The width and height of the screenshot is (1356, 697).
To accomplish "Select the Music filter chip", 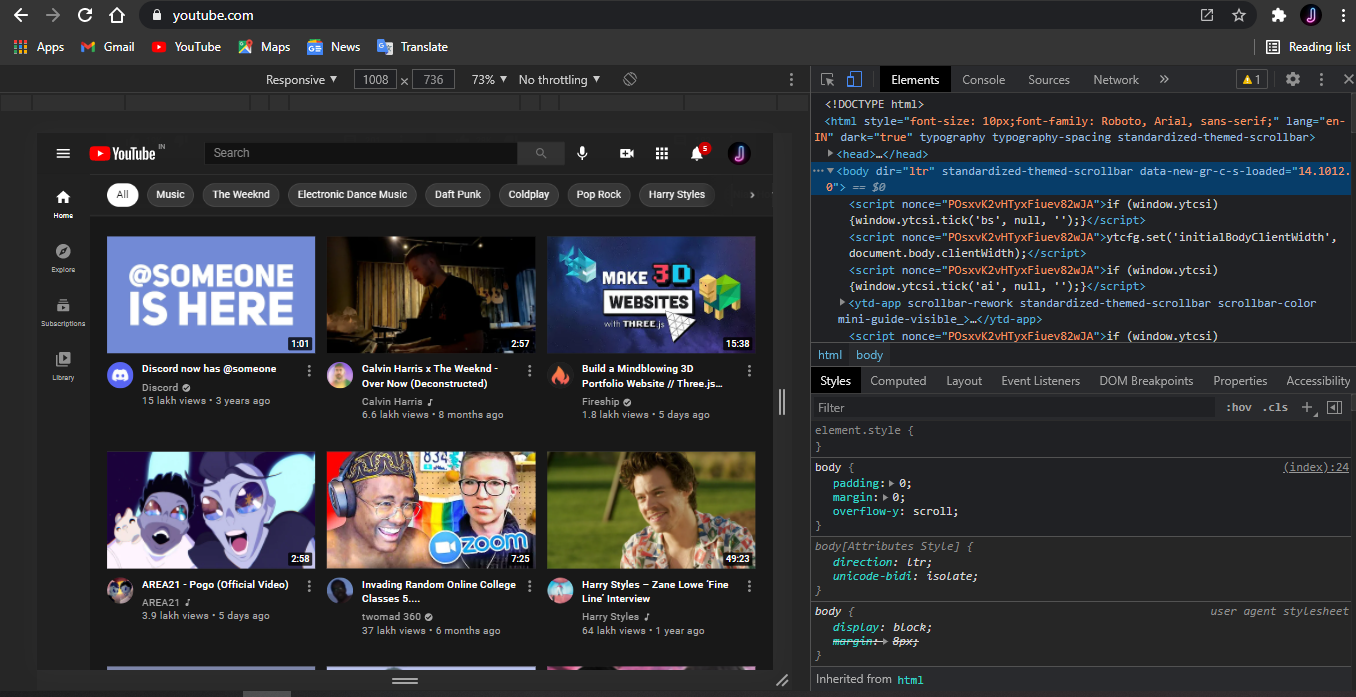I will point(170,195).
